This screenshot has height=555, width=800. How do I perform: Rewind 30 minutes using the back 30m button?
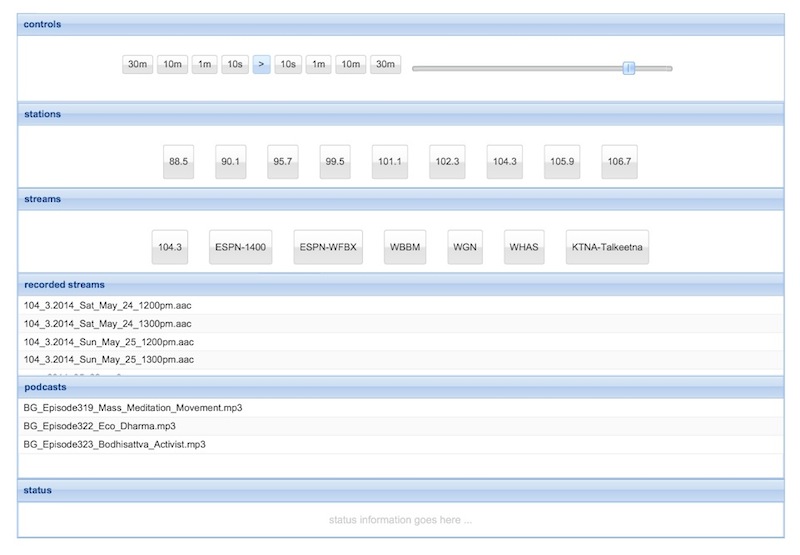coord(137,64)
